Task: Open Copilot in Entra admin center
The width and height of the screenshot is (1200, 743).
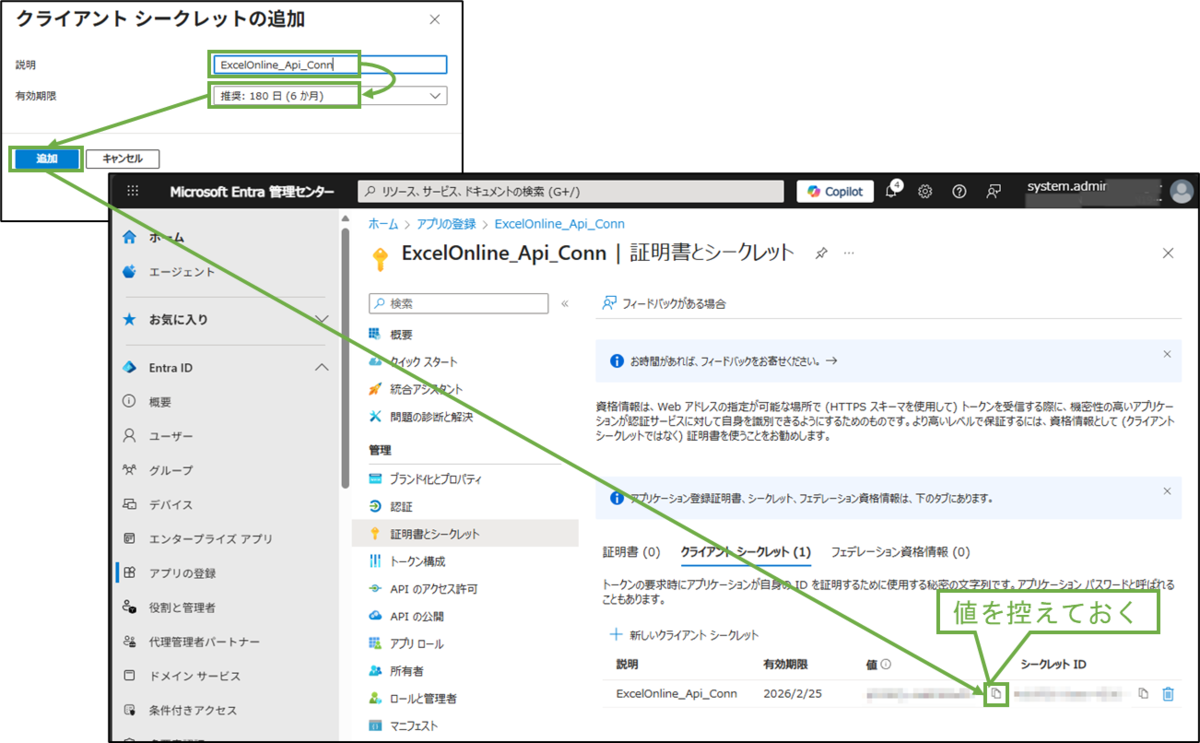Action: click(x=835, y=191)
